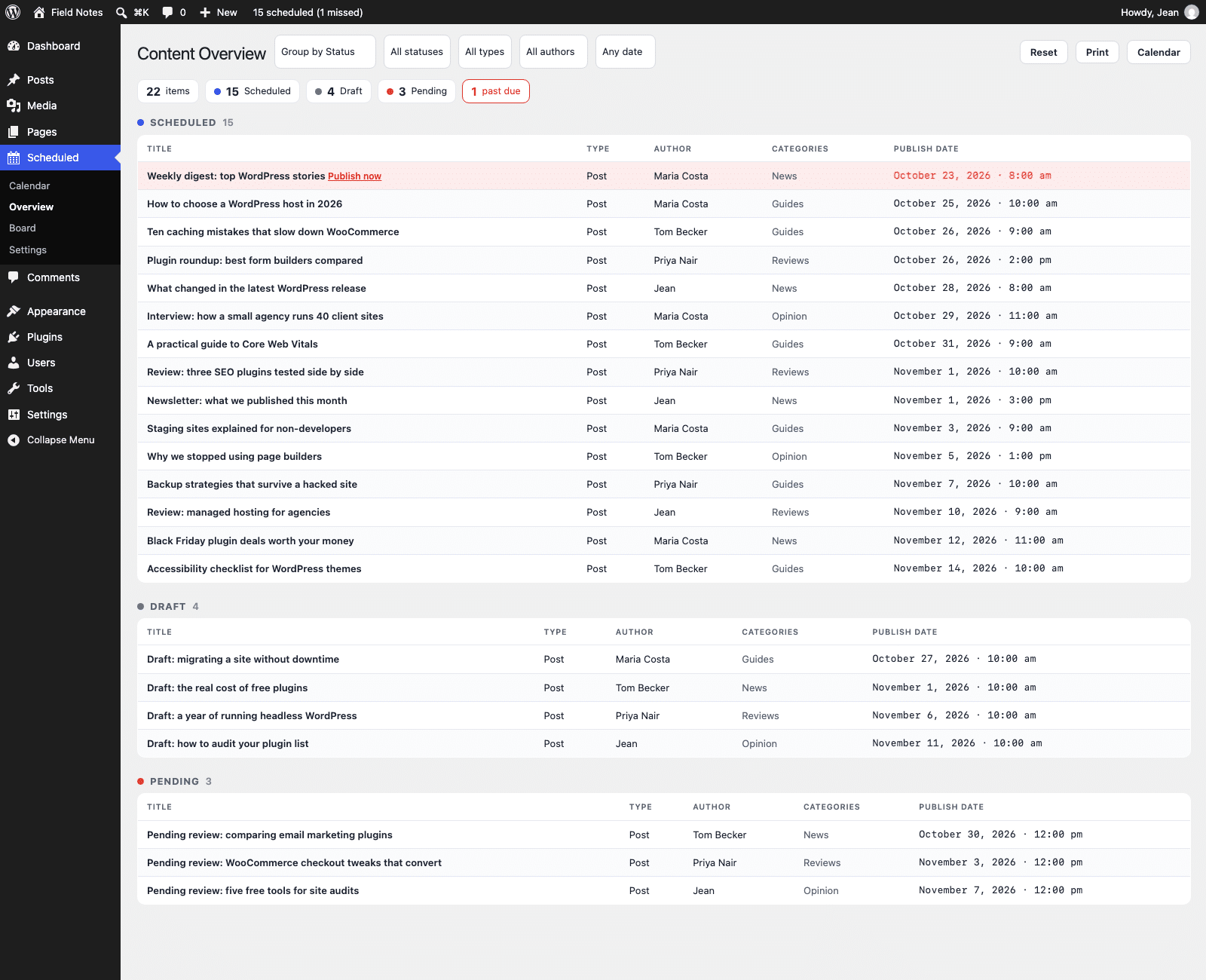Click the Appearance brush icon
Screen dimensions: 1206x980
(14, 311)
